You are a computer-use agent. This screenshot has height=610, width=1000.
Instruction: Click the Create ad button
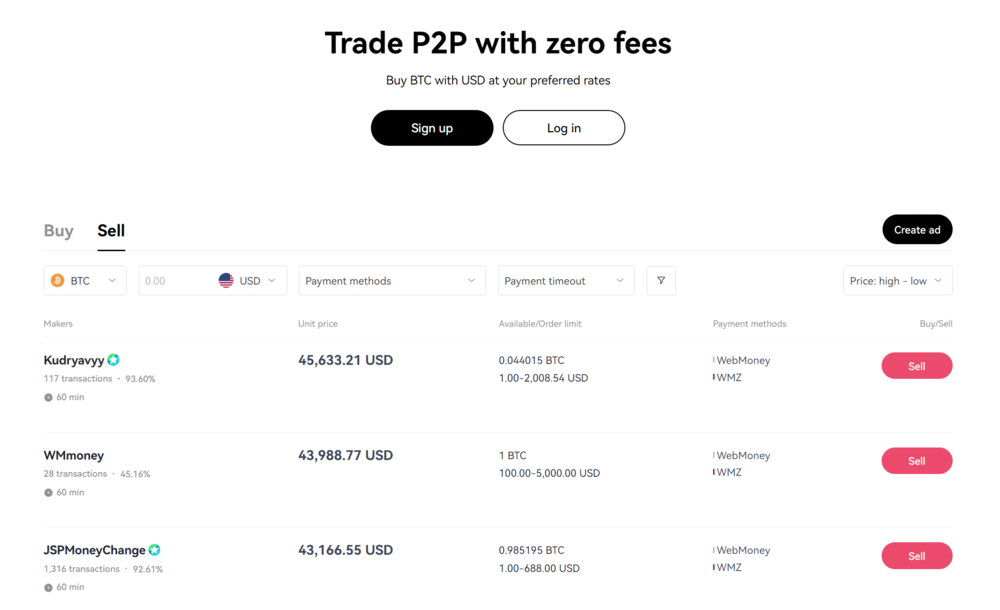(917, 229)
